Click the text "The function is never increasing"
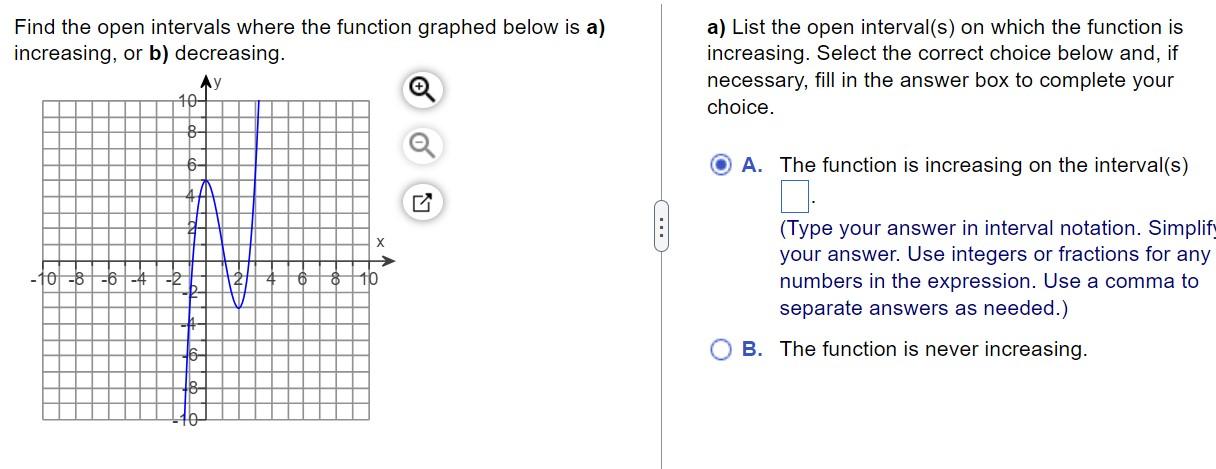Image resolution: width=1216 pixels, height=469 pixels. point(933,349)
